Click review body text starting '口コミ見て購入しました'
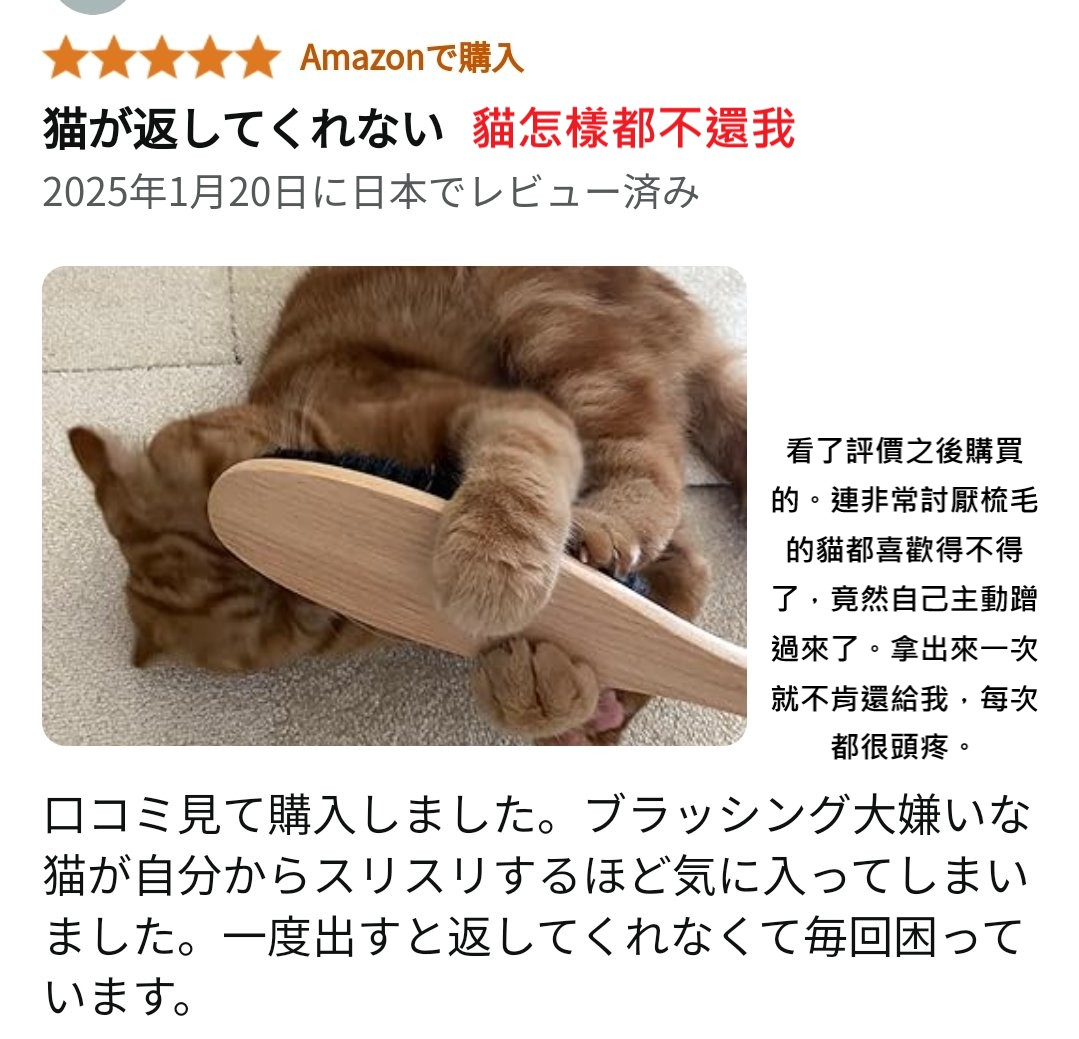The width and height of the screenshot is (1079, 1039). [537, 815]
